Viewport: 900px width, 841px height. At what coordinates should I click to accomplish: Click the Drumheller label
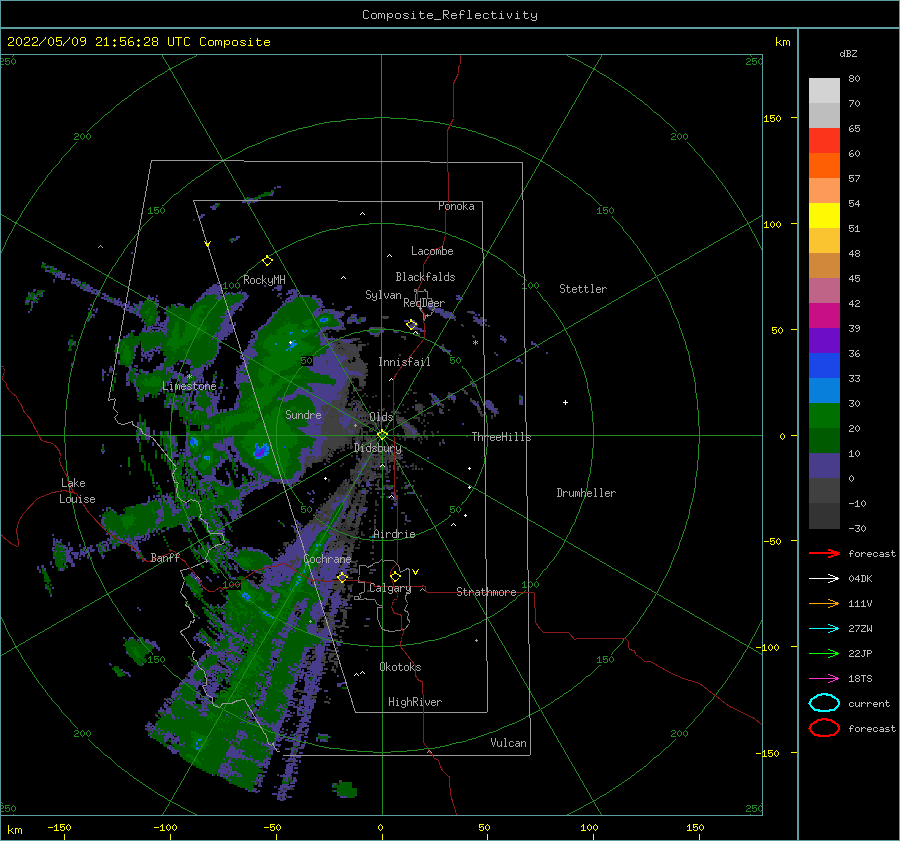[586, 493]
